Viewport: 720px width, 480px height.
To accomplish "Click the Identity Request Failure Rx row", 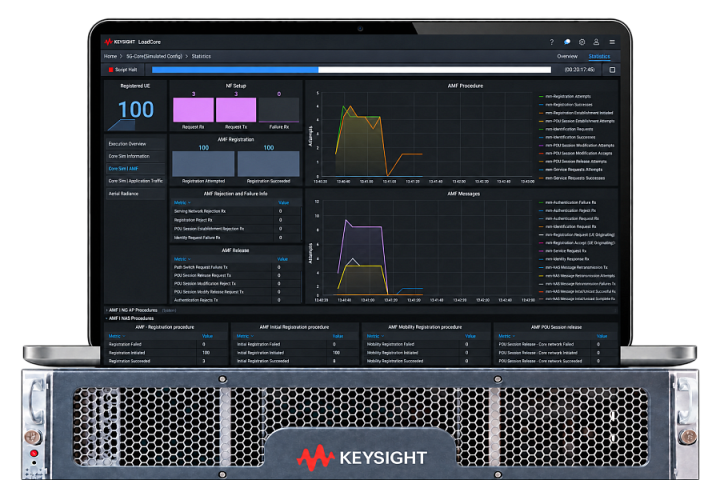I will click(x=236, y=237).
